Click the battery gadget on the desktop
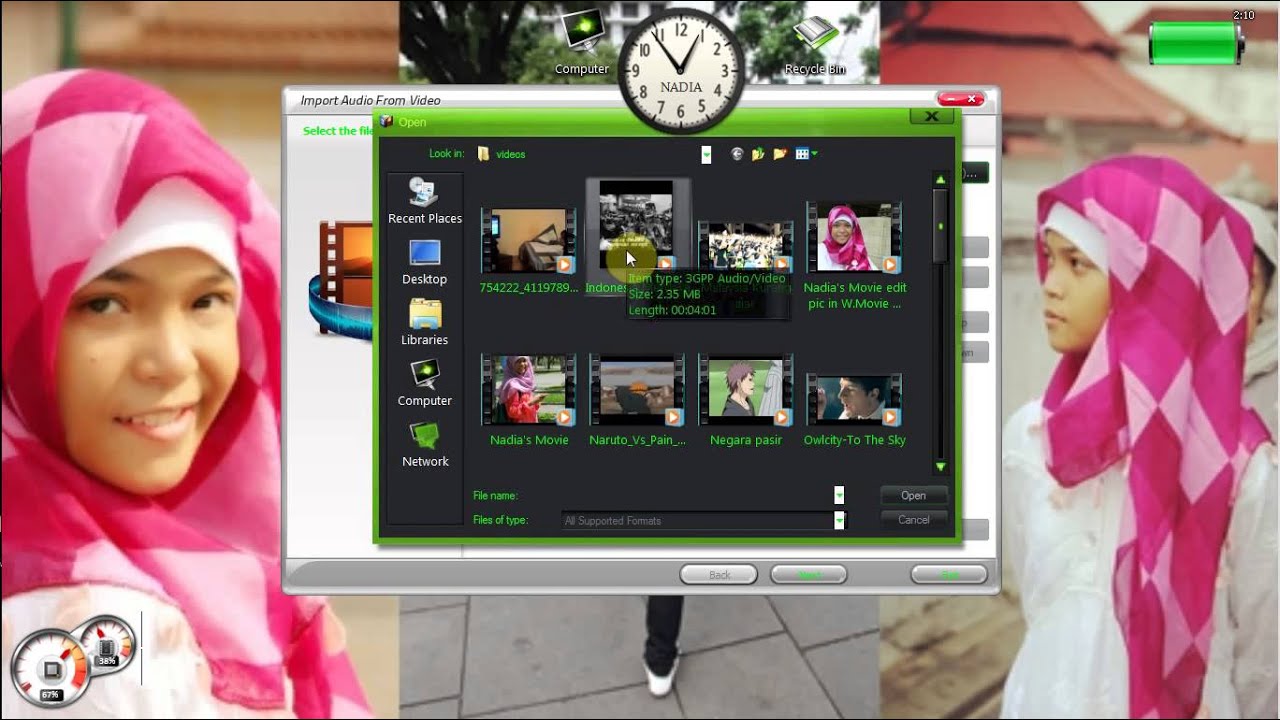This screenshot has width=1280, height=720. pos(1196,42)
